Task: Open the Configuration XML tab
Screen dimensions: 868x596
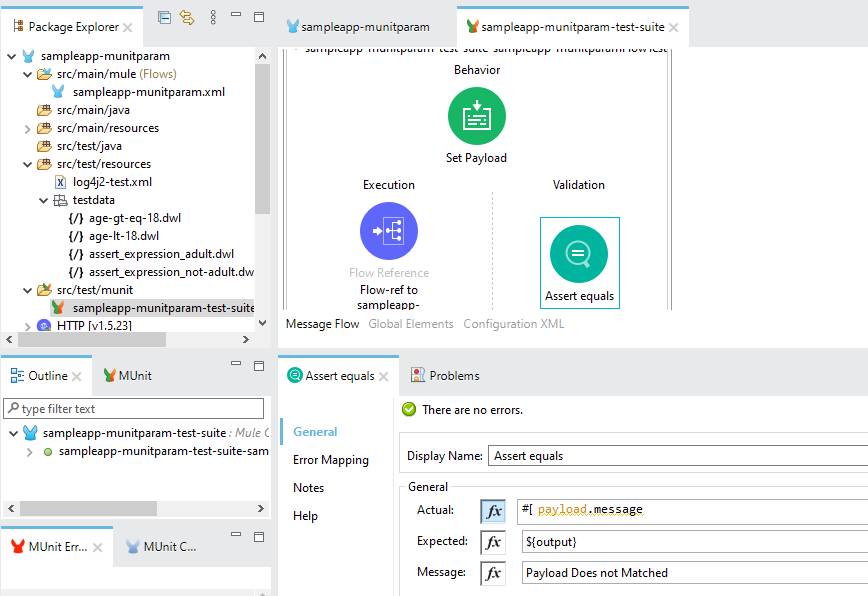Action: coord(513,324)
